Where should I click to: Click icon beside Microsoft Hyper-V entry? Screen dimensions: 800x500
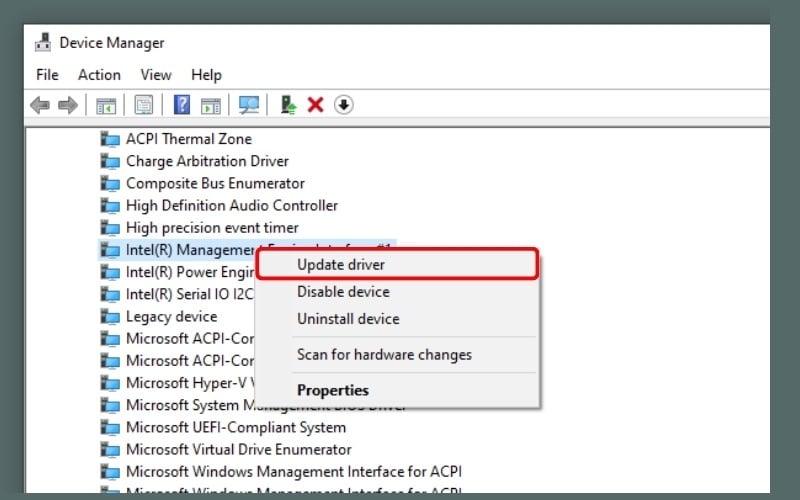(110, 383)
